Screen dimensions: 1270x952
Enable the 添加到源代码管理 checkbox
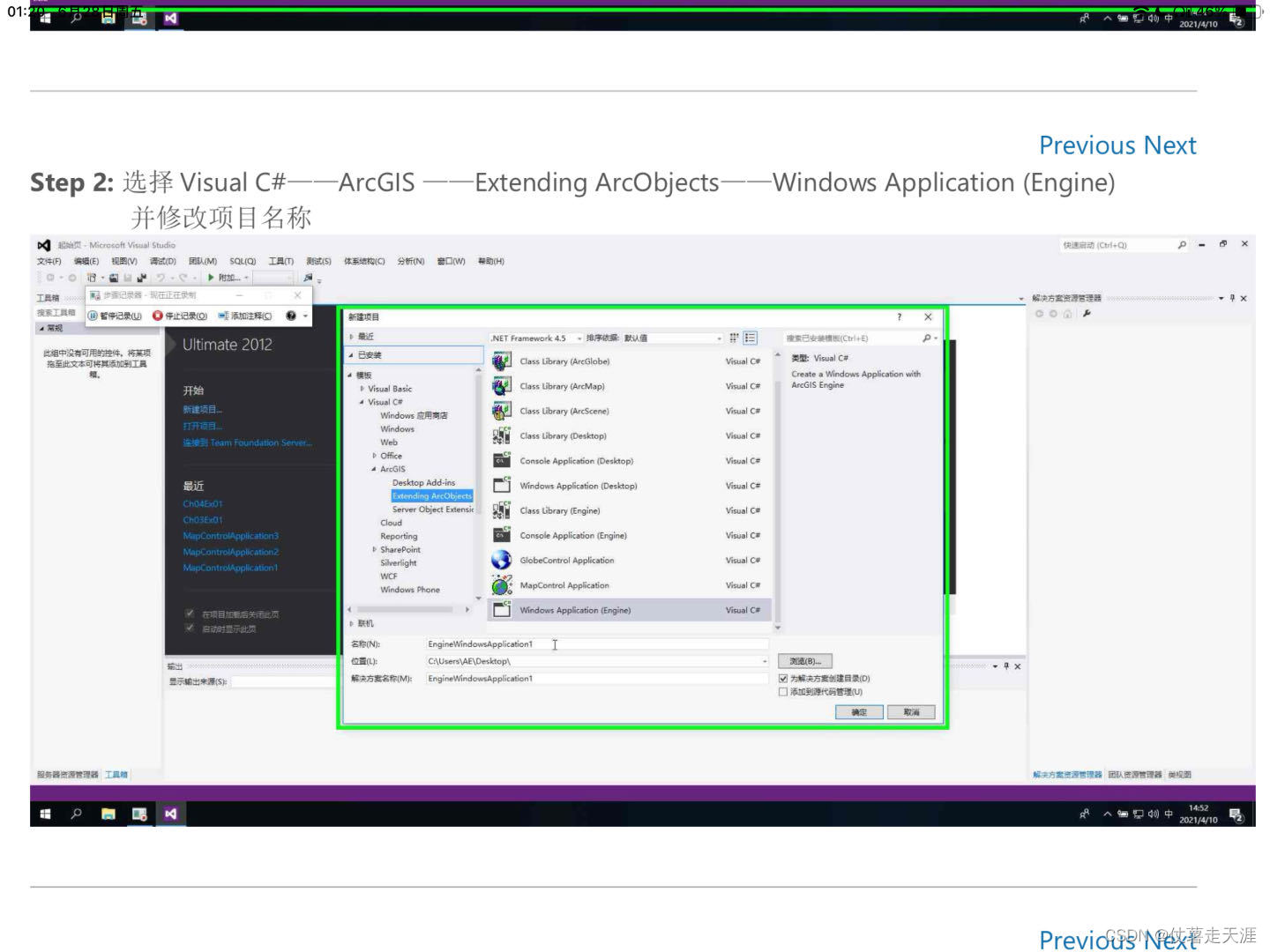click(x=782, y=692)
